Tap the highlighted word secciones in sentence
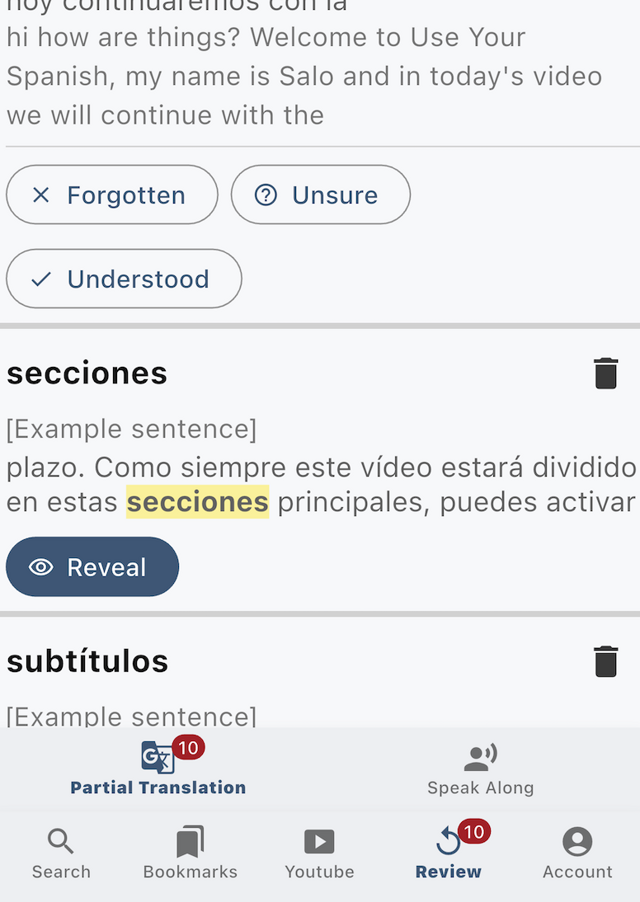The height and width of the screenshot is (902, 640). point(197,502)
